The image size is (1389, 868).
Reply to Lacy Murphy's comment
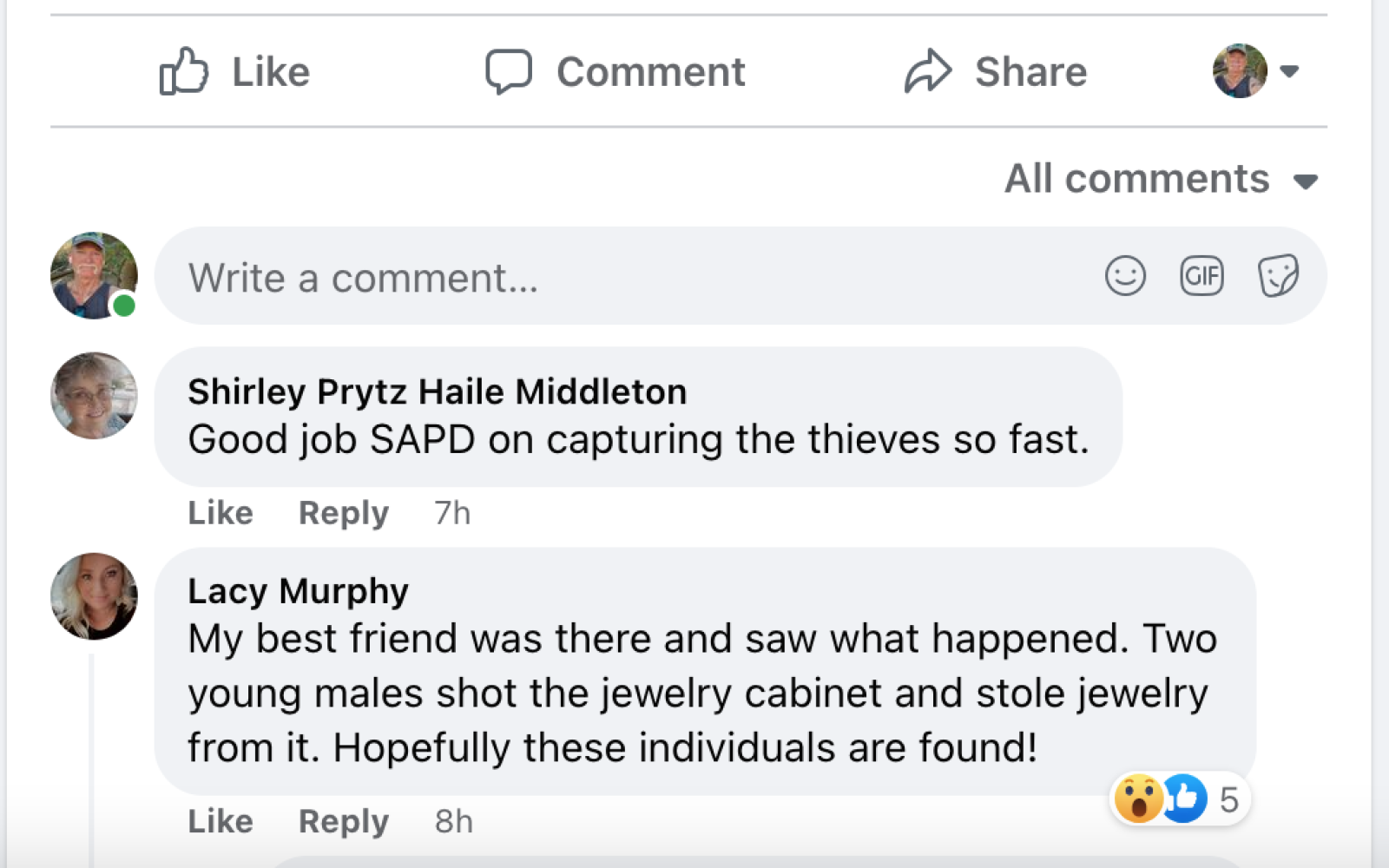click(x=342, y=820)
